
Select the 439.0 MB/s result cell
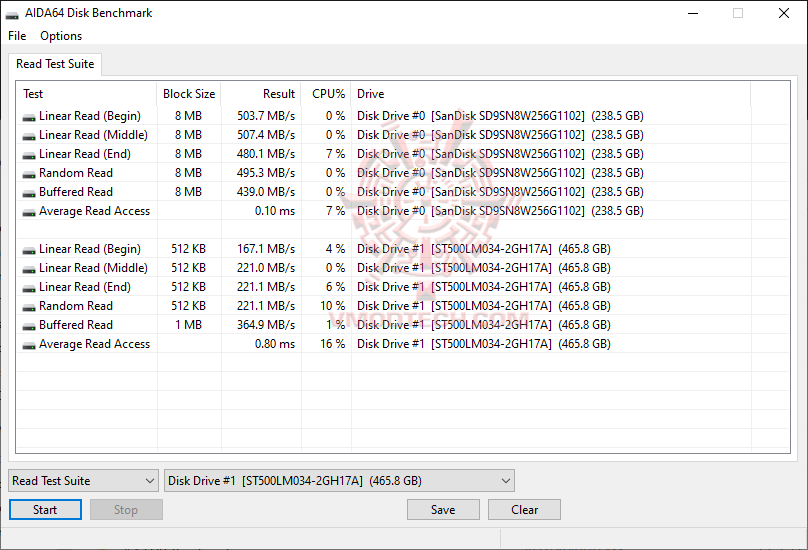pos(266,192)
